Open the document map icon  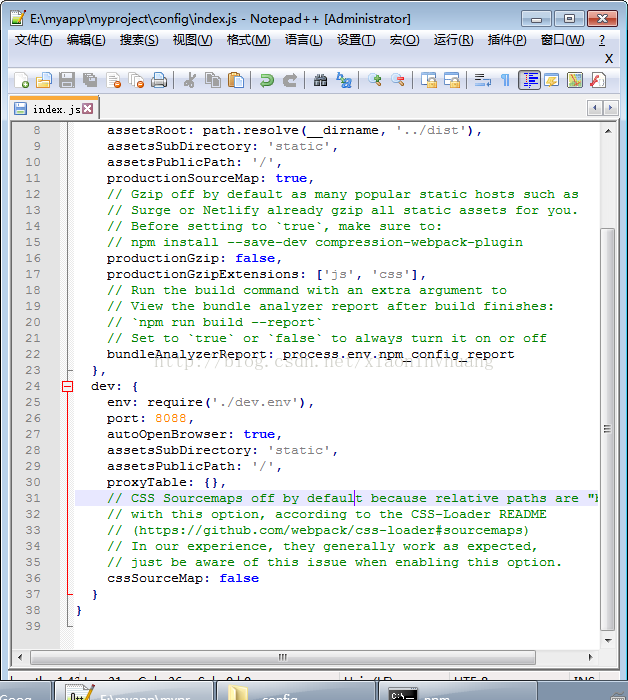pos(575,80)
